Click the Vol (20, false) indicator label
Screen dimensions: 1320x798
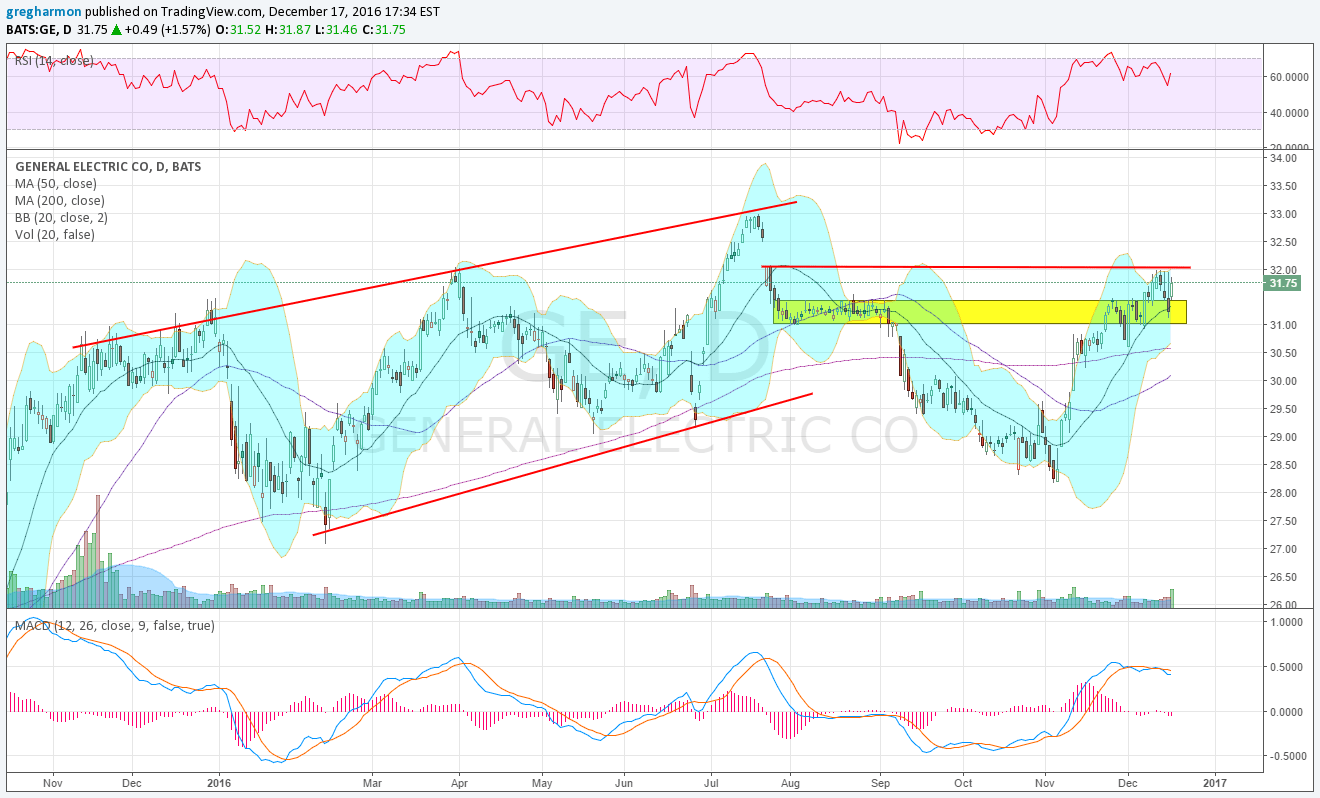(54, 235)
